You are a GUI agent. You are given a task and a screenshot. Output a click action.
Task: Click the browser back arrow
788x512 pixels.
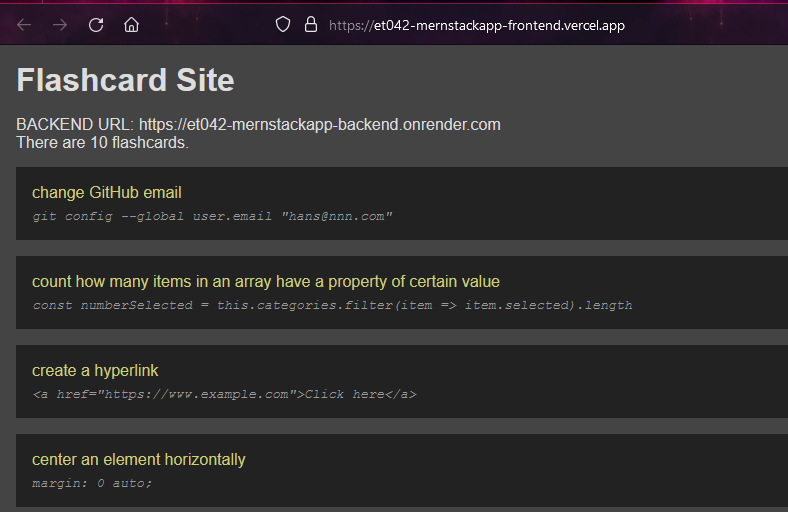pyautogui.click(x=24, y=25)
